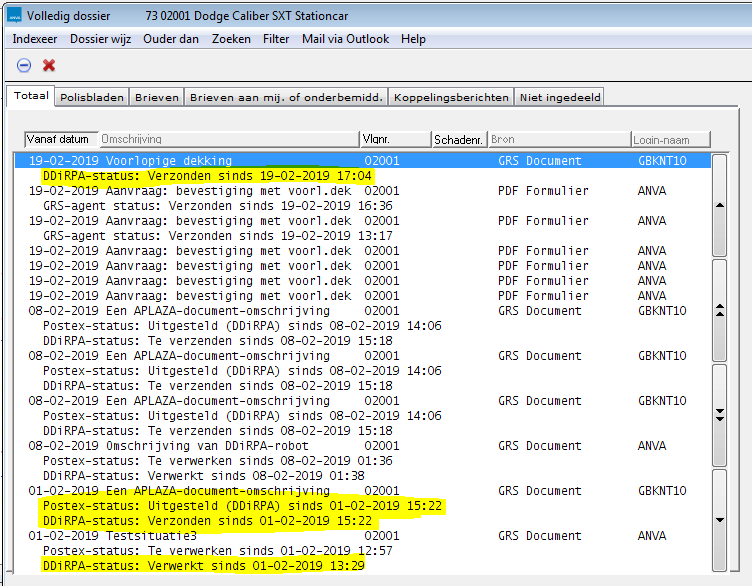Click the Omschrijving filter field

click(x=228, y=139)
